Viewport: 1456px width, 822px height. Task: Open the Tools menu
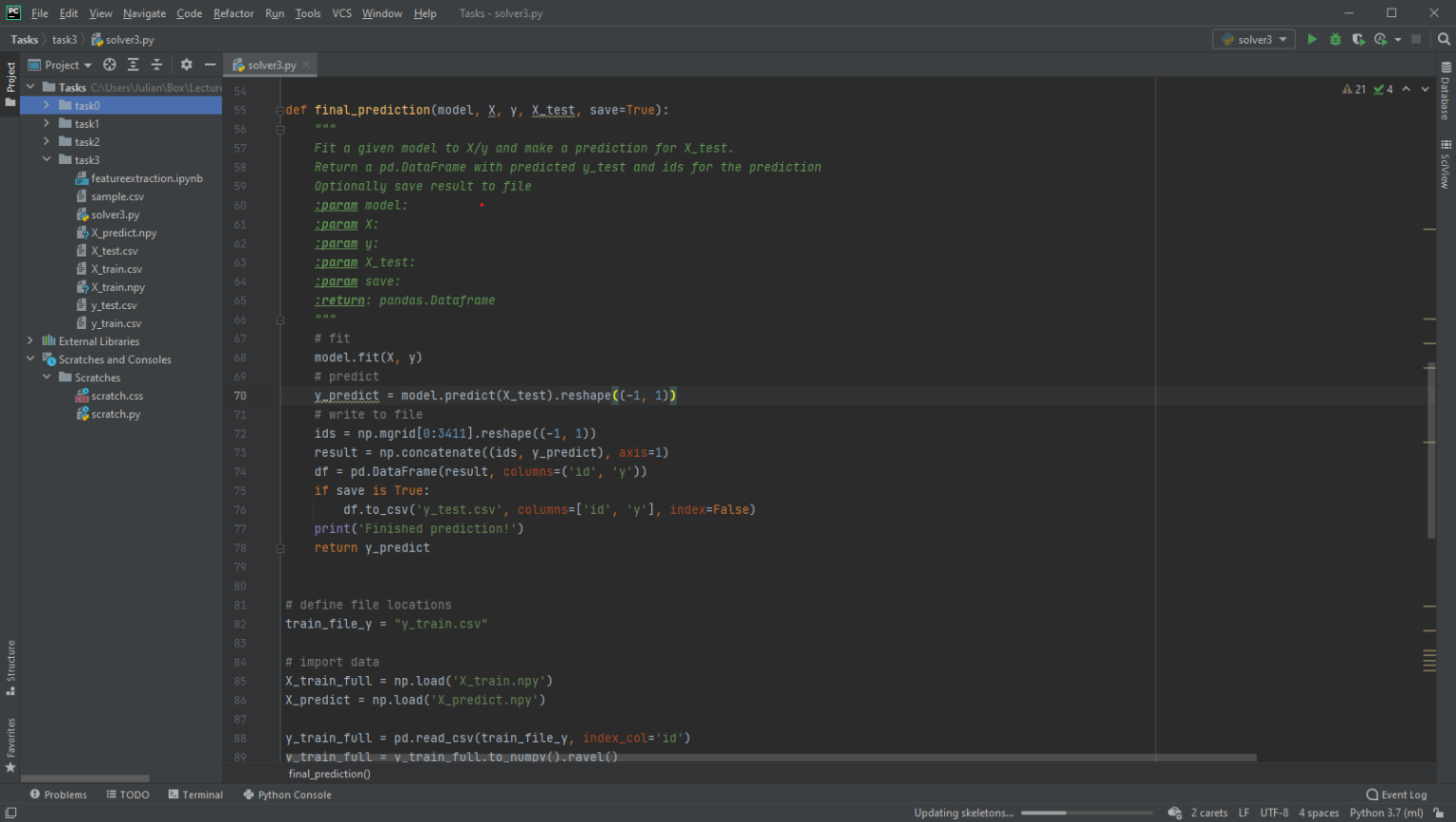[x=307, y=13]
